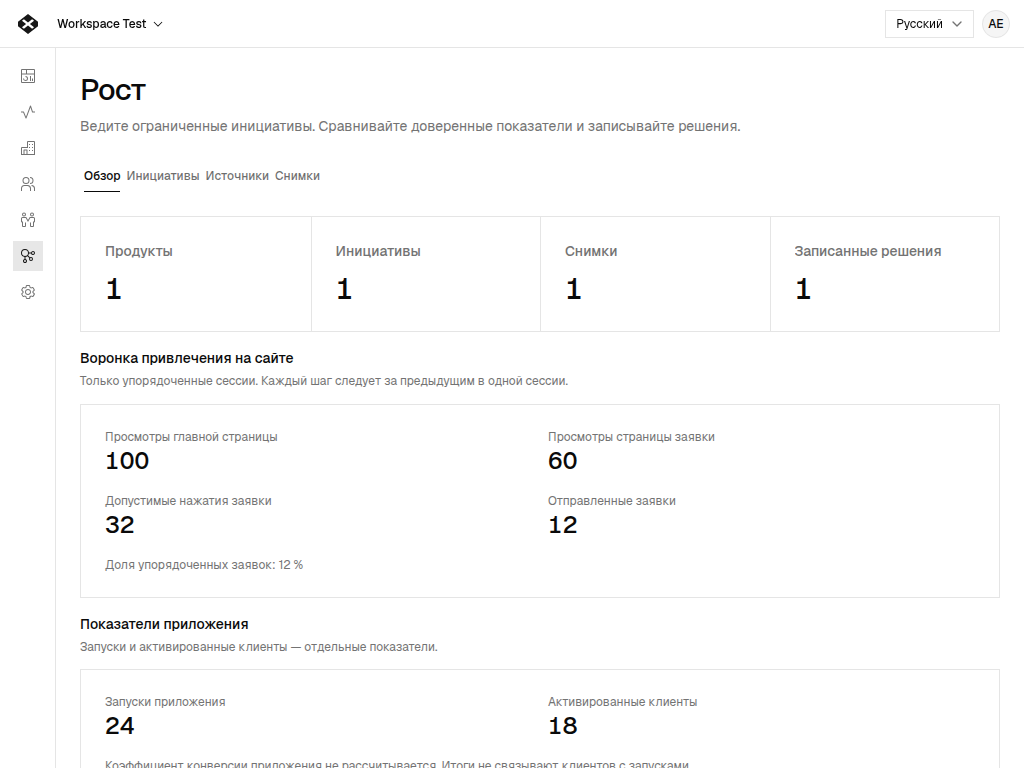Open the buildings icon in sidebar
Screen dimensions: 1024x768
28,148
